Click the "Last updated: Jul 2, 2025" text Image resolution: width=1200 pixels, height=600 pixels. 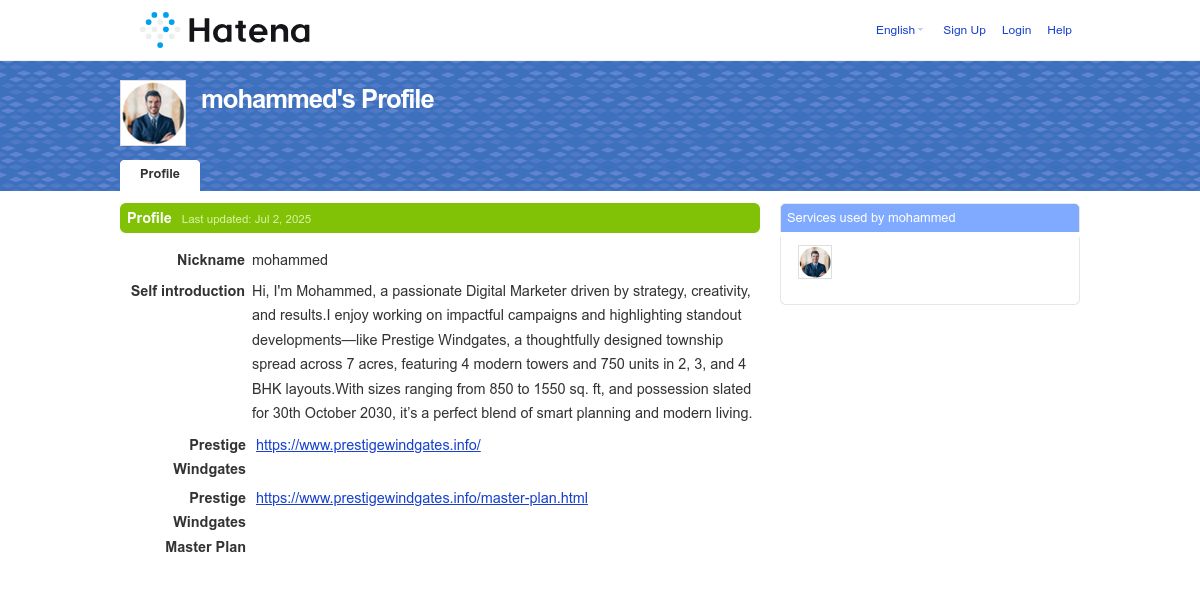pos(246,219)
